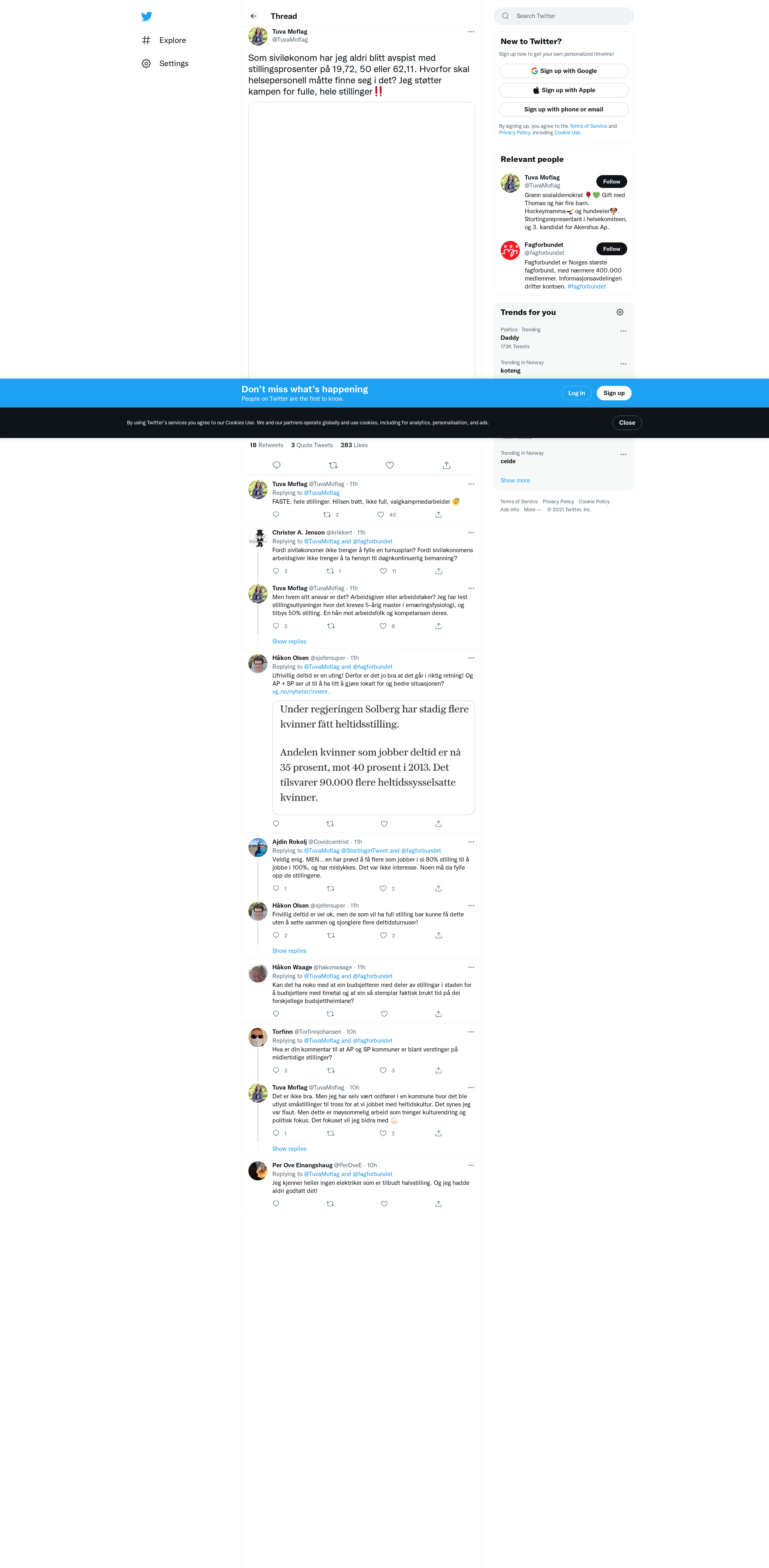Open more options on Torfinn's tweet

(471, 1032)
